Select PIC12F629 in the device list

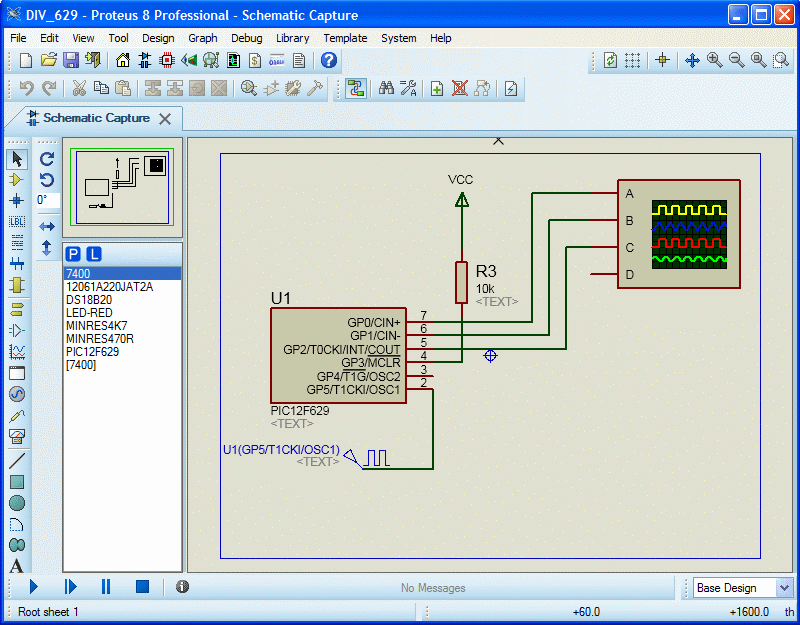point(122,352)
